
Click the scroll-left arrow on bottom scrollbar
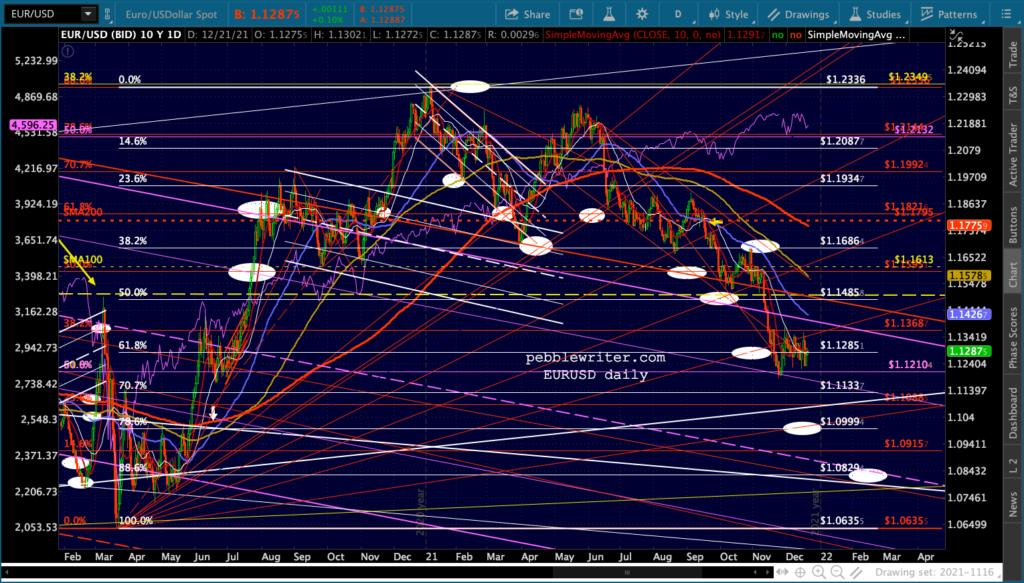7,573
